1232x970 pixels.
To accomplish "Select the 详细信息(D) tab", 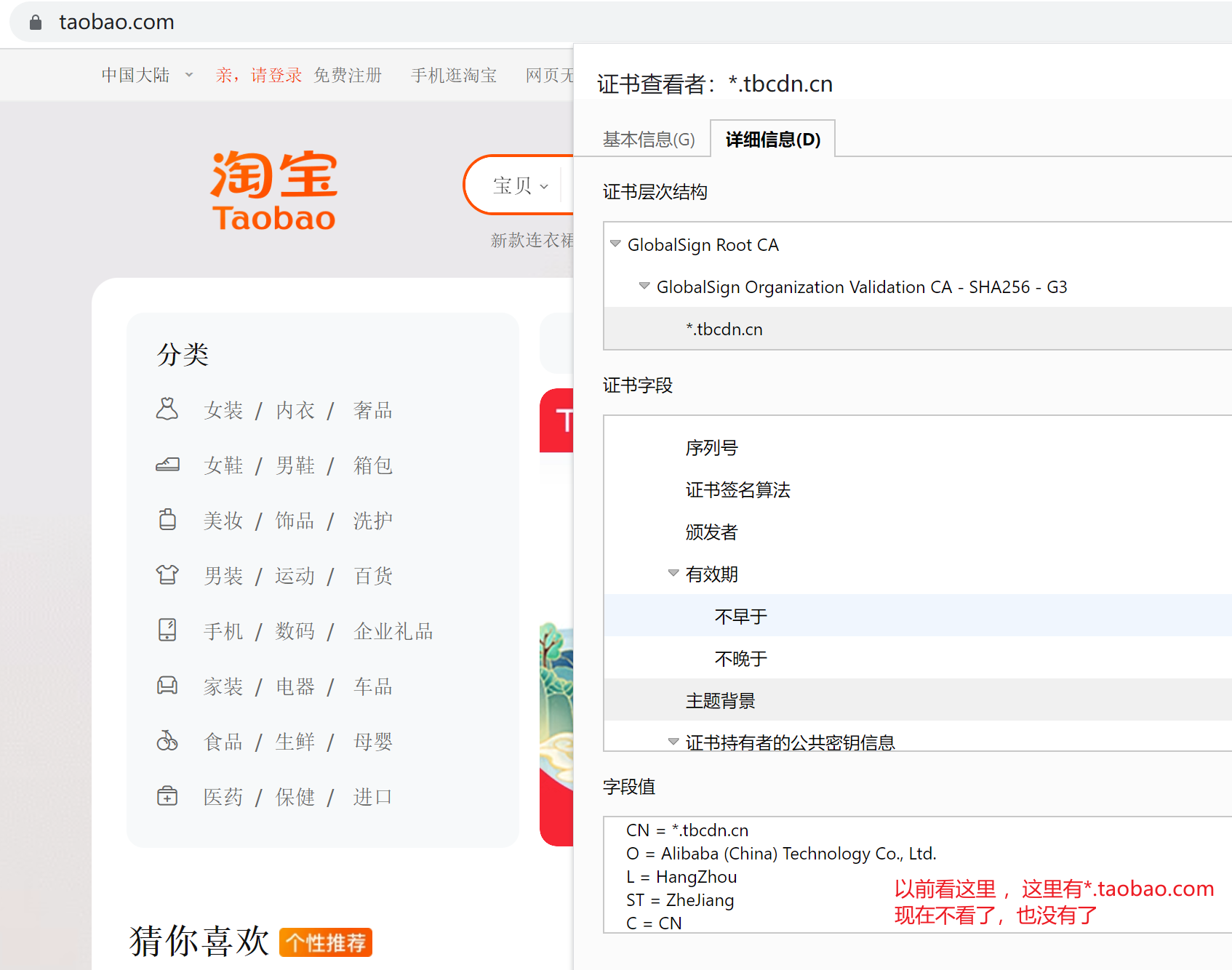I will [772, 140].
